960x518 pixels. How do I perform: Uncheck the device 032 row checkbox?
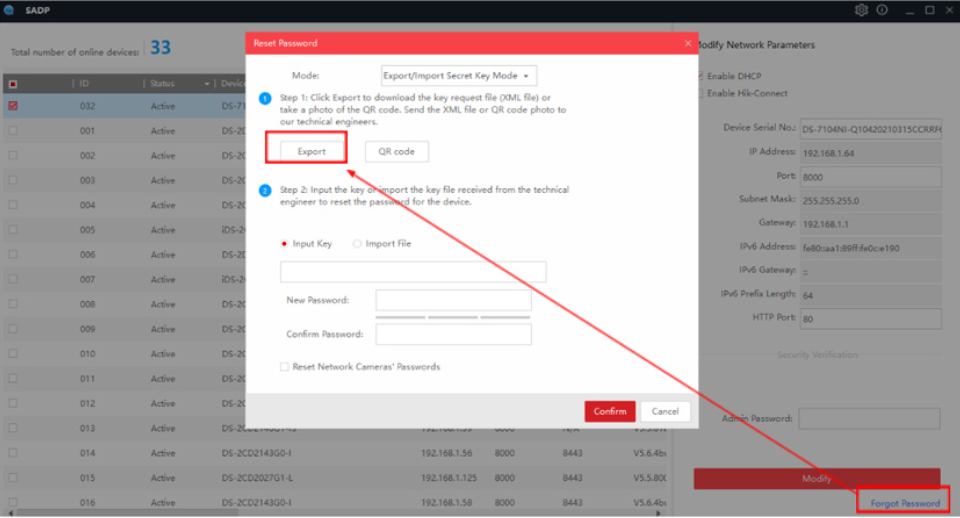(13, 106)
